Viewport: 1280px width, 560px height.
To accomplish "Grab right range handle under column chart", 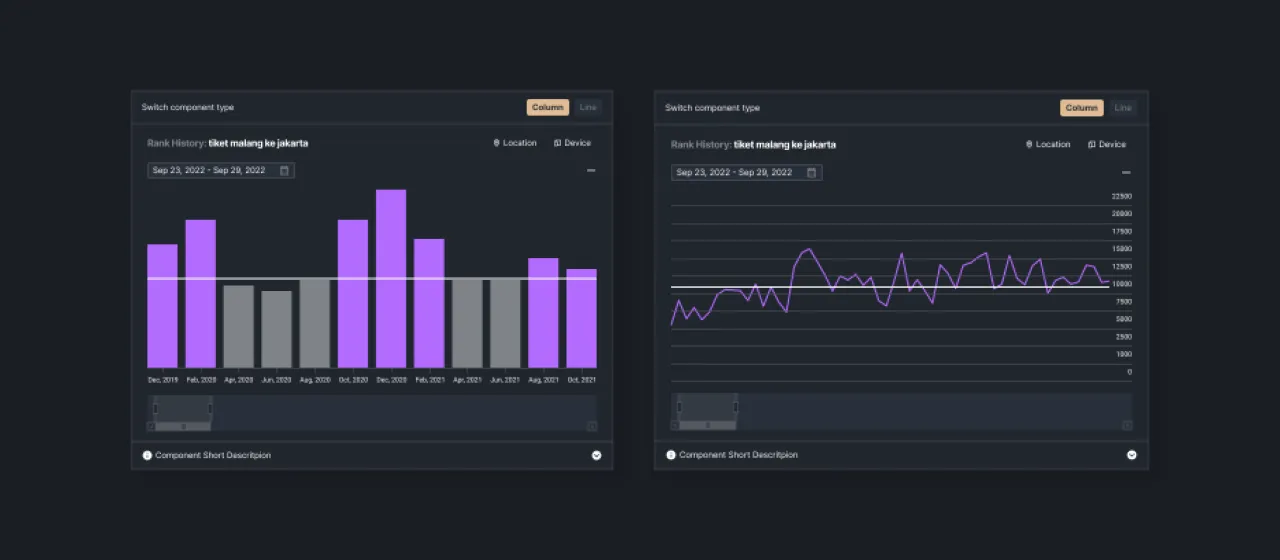I will [x=210, y=407].
